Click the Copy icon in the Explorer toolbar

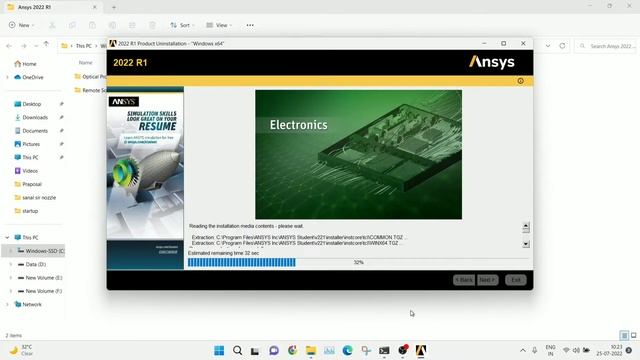pyautogui.click(x=72, y=25)
